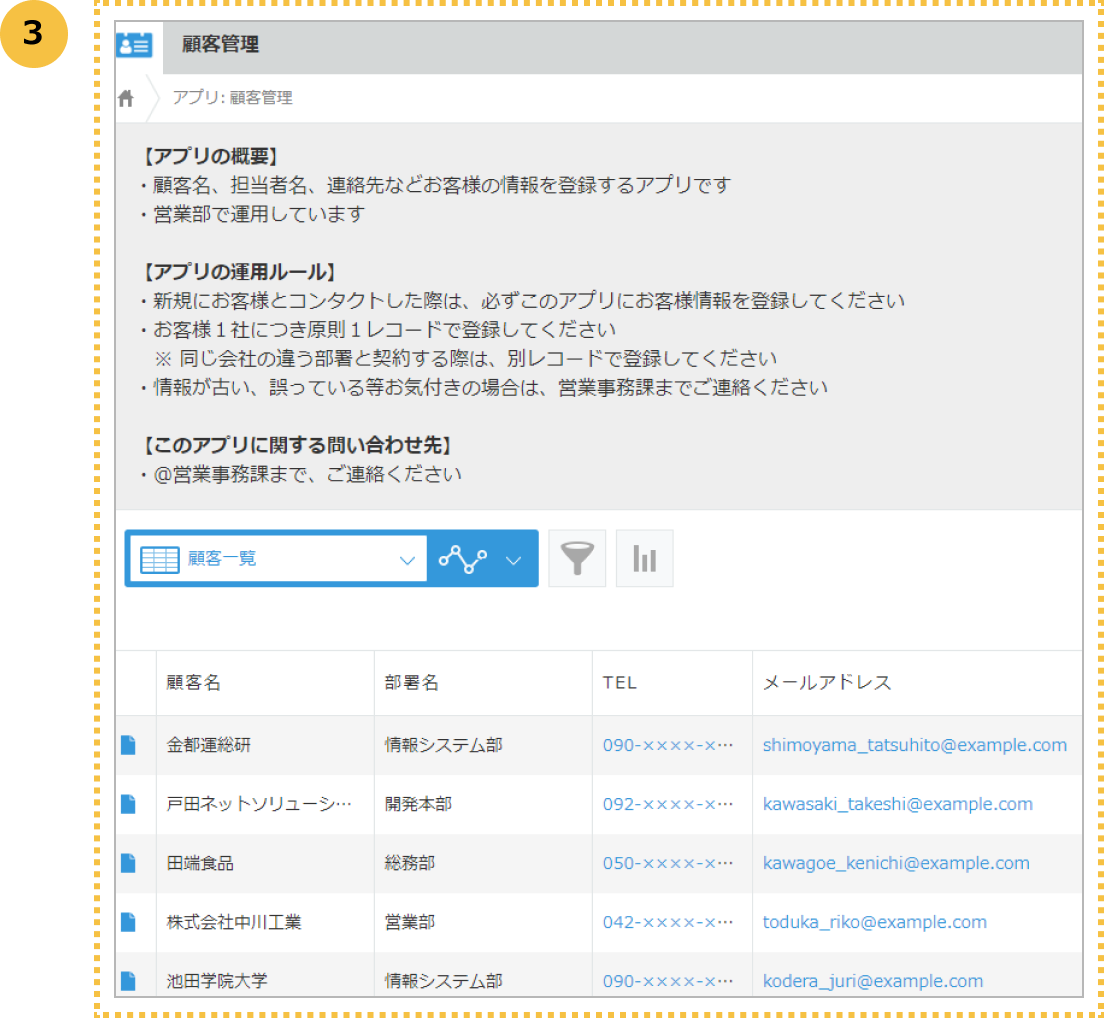This screenshot has height=1018, width=1104.
Task: Click the home icon in the breadcrumb
Action: (127, 98)
